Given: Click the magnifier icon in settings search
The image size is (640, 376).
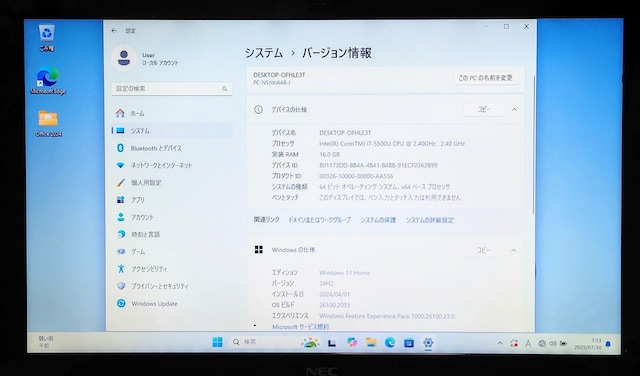Looking at the screenshot, I should point(224,89).
